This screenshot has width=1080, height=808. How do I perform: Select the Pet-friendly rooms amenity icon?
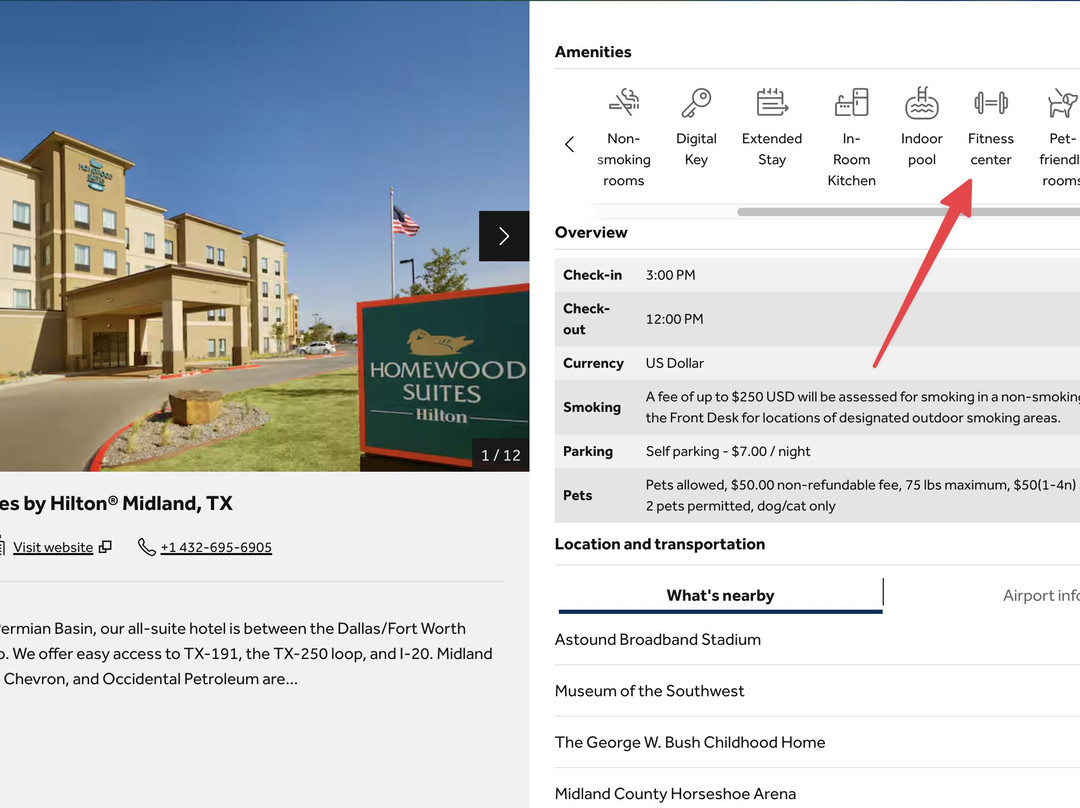click(1060, 102)
